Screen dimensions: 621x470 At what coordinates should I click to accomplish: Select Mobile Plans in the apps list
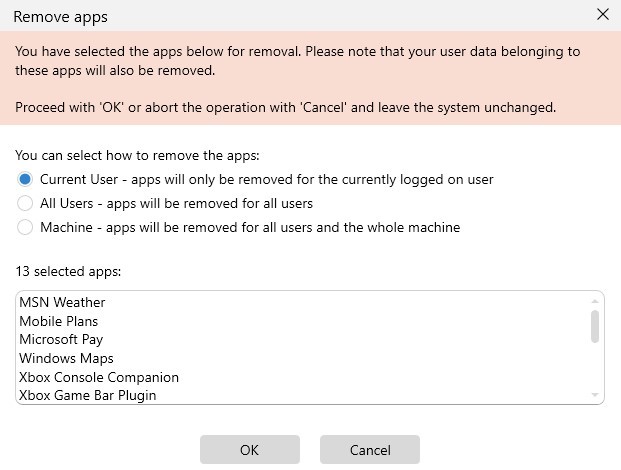(59, 321)
